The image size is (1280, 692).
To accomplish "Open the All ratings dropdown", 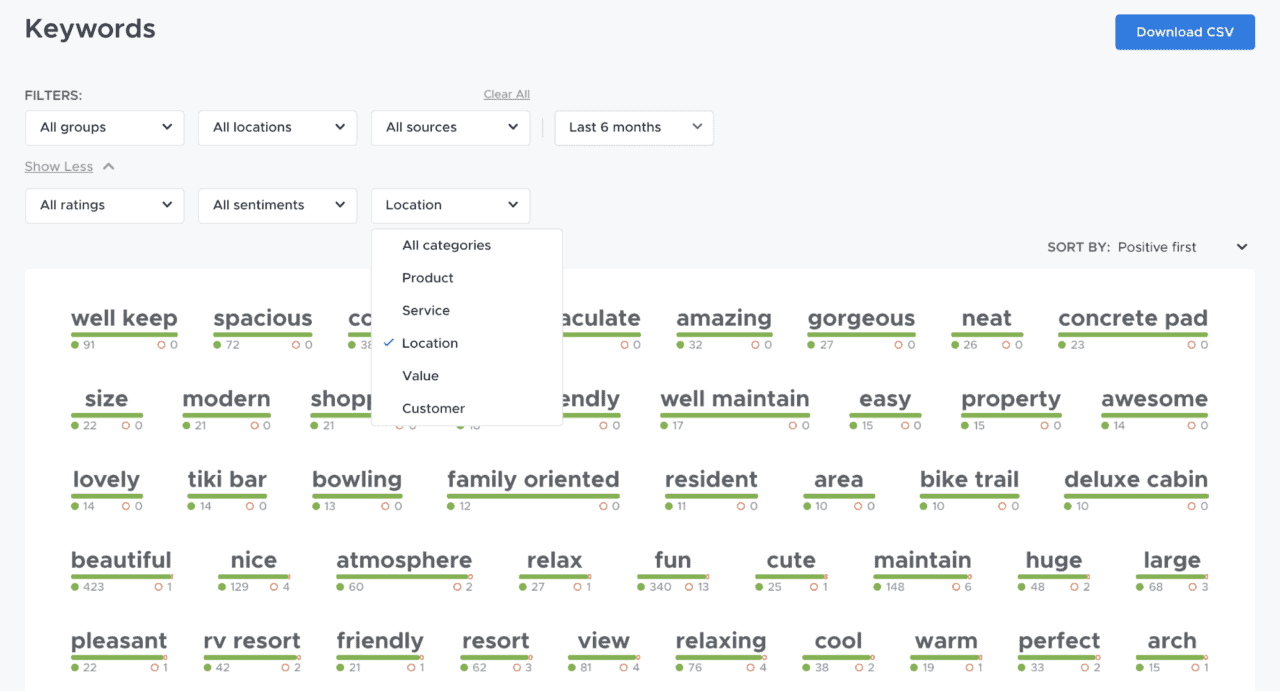I will [104, 205].
